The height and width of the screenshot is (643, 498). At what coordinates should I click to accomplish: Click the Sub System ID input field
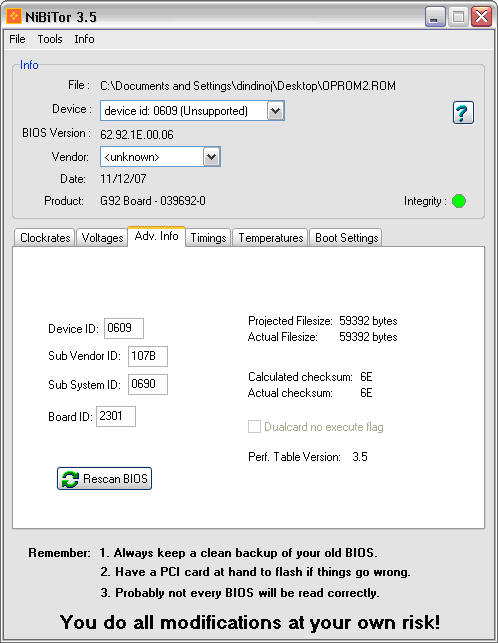point(148,384)
